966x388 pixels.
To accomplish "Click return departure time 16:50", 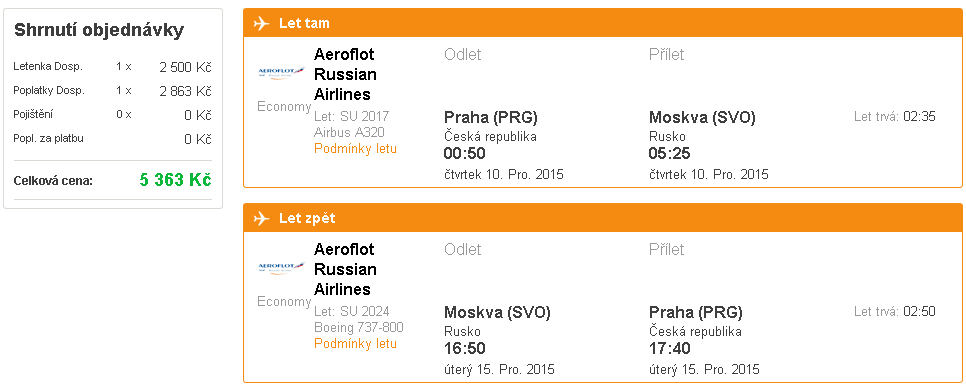I will point(465,349).
